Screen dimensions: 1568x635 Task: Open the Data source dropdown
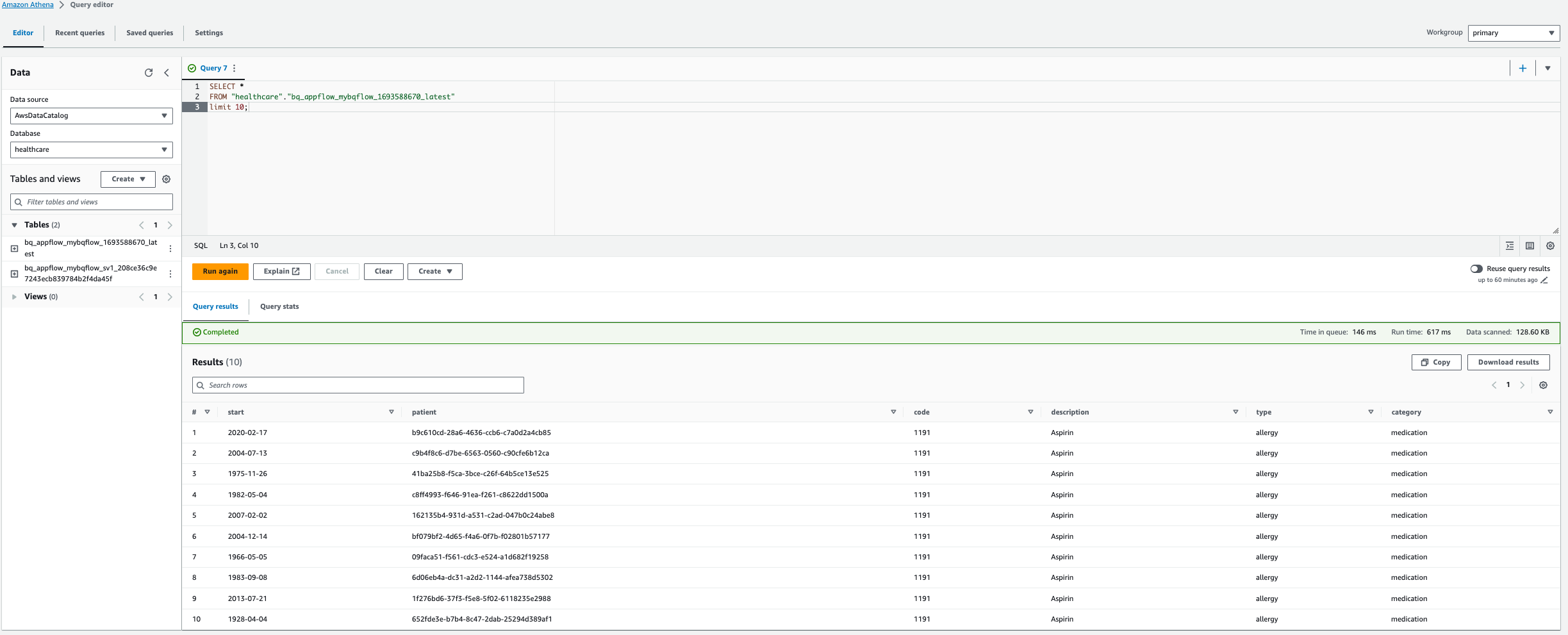point(92,116)
